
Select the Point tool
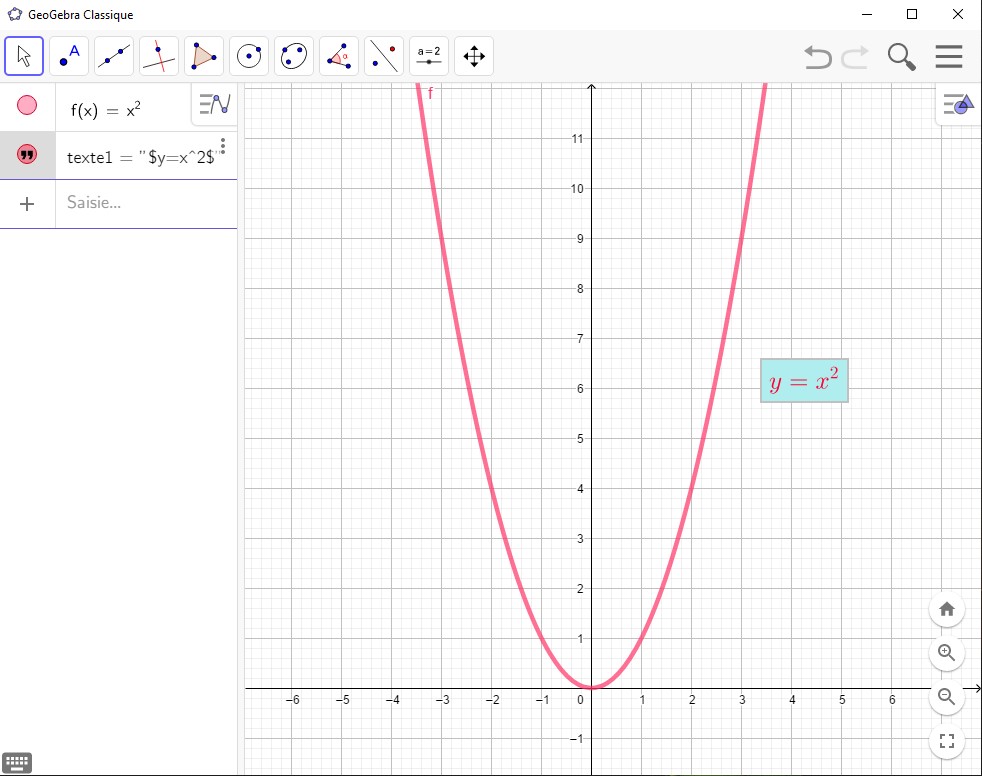coord(69,56)
